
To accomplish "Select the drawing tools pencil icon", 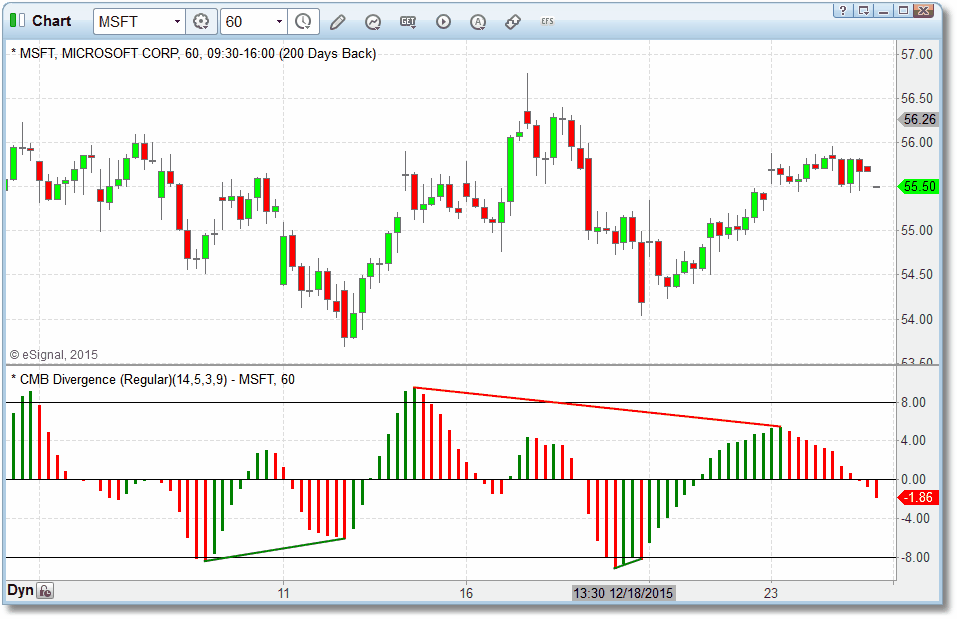I will pos(338,23).
